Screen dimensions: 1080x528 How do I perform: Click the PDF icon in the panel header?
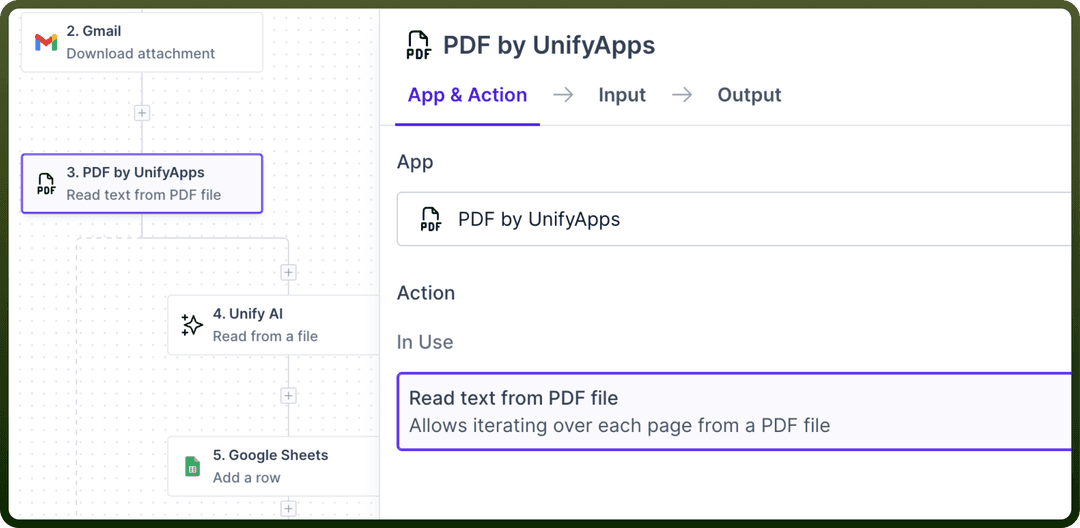(x=419, y=45)
